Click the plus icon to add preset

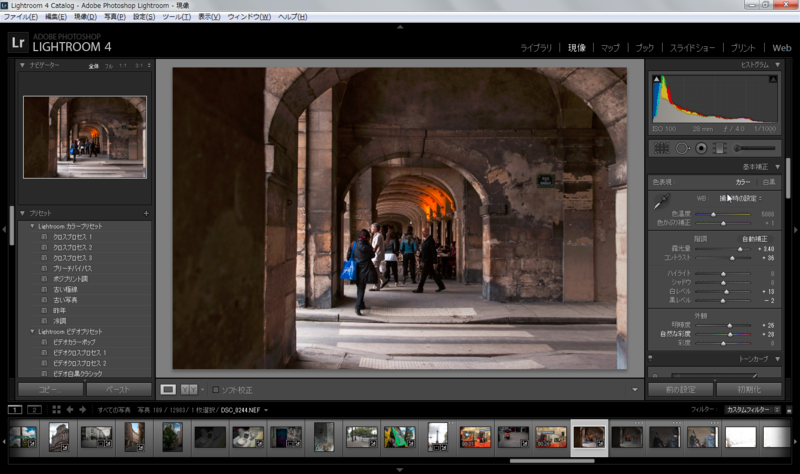point(146,213)
